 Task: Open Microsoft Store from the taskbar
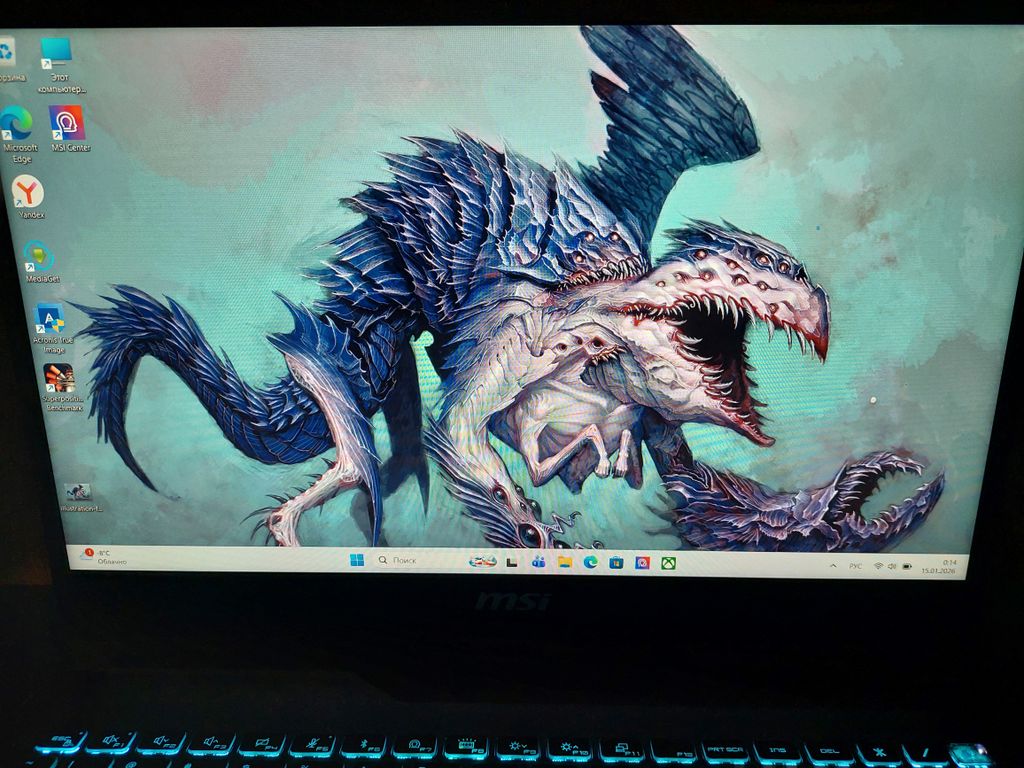point(616,562)
